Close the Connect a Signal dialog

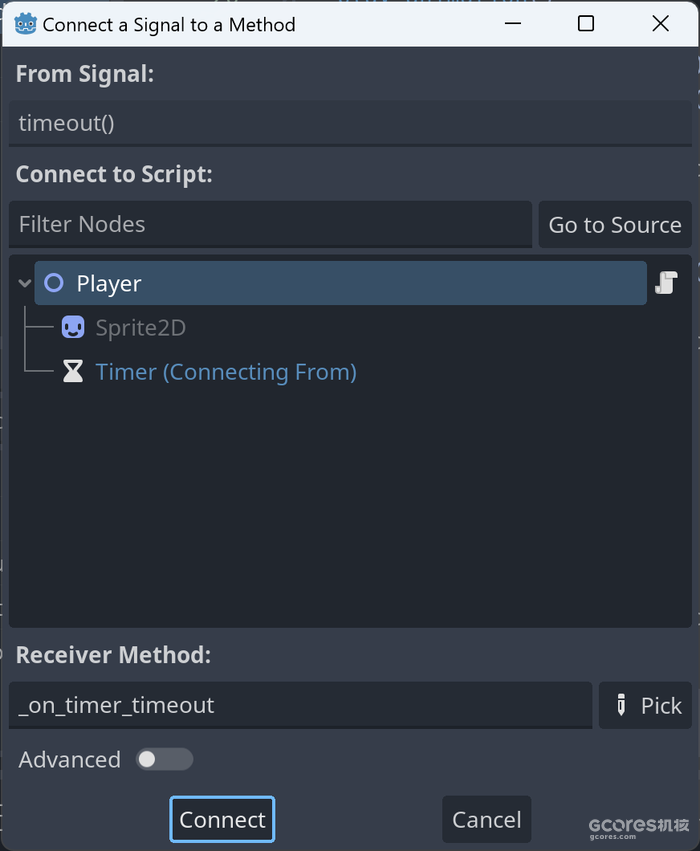tap(660, 23)
